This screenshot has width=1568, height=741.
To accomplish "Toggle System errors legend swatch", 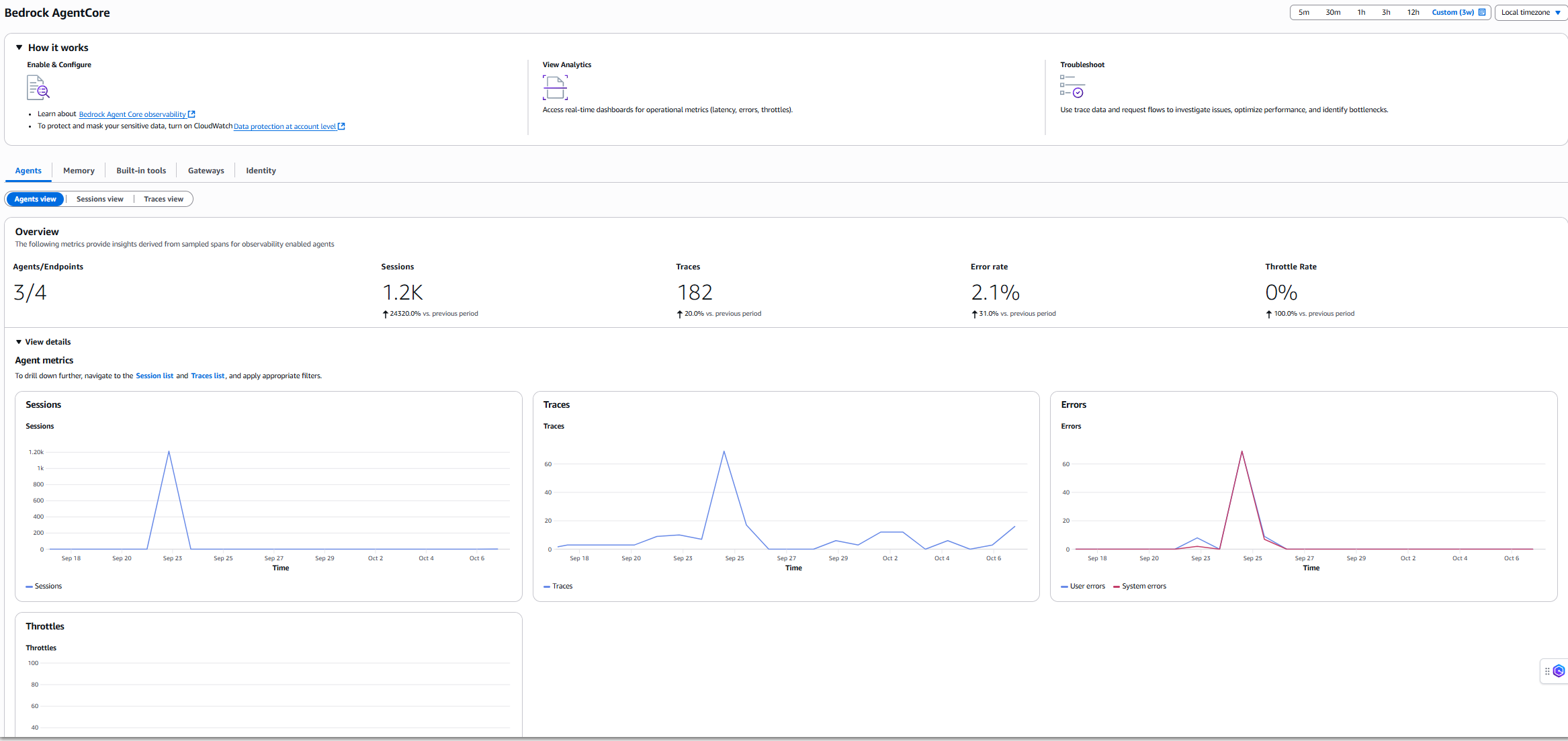I will pos(1117,586).
